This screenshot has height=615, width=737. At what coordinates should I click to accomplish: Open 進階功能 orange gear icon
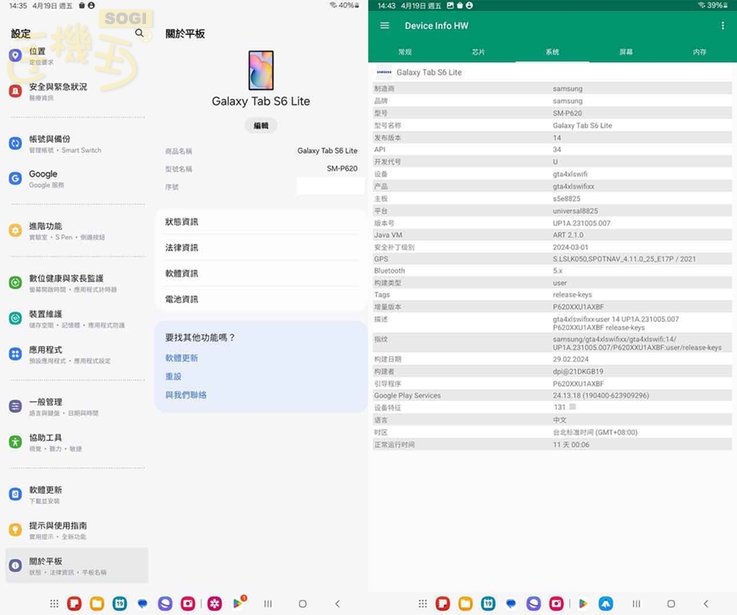pos(16,230)
